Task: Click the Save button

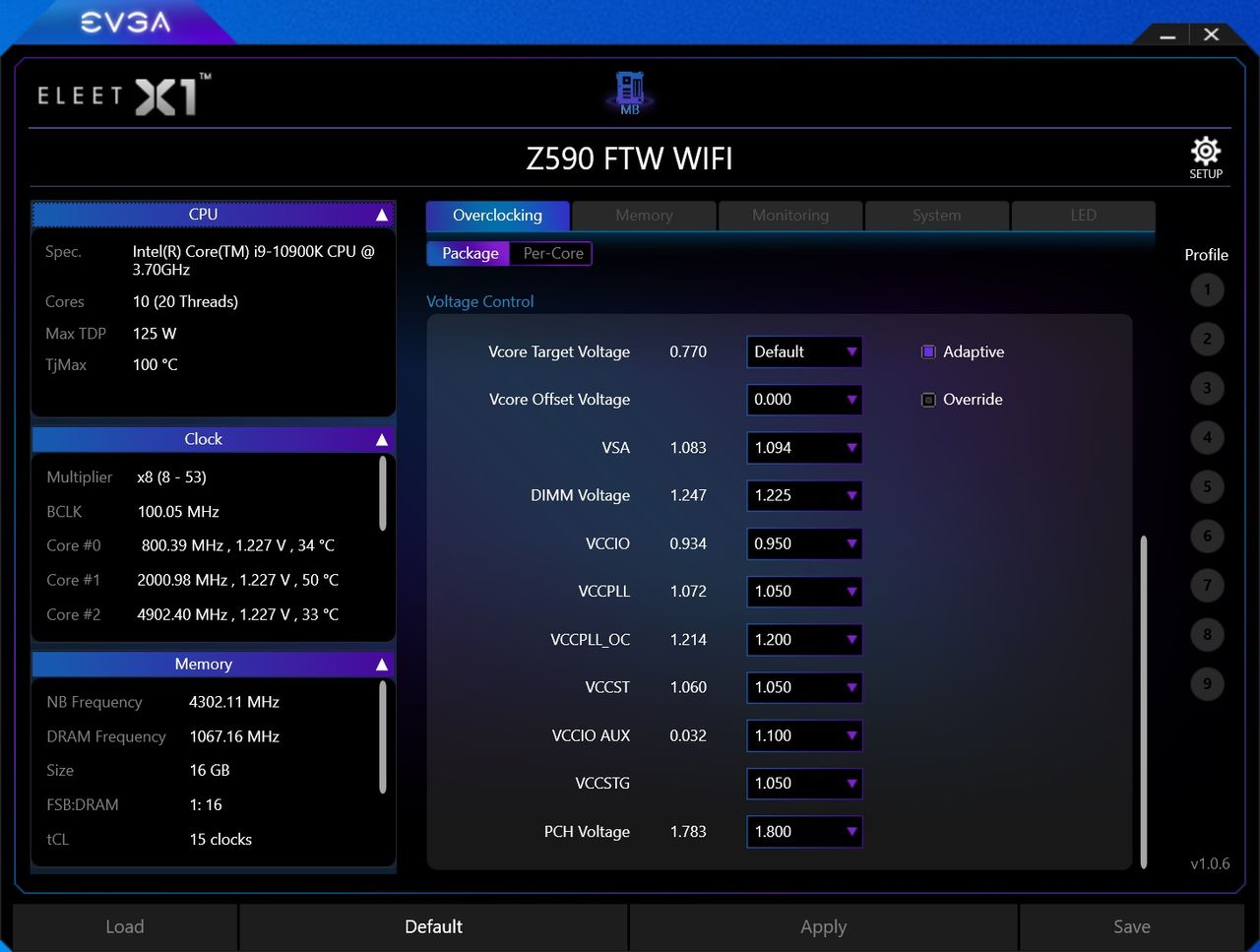Action: 1132,927
